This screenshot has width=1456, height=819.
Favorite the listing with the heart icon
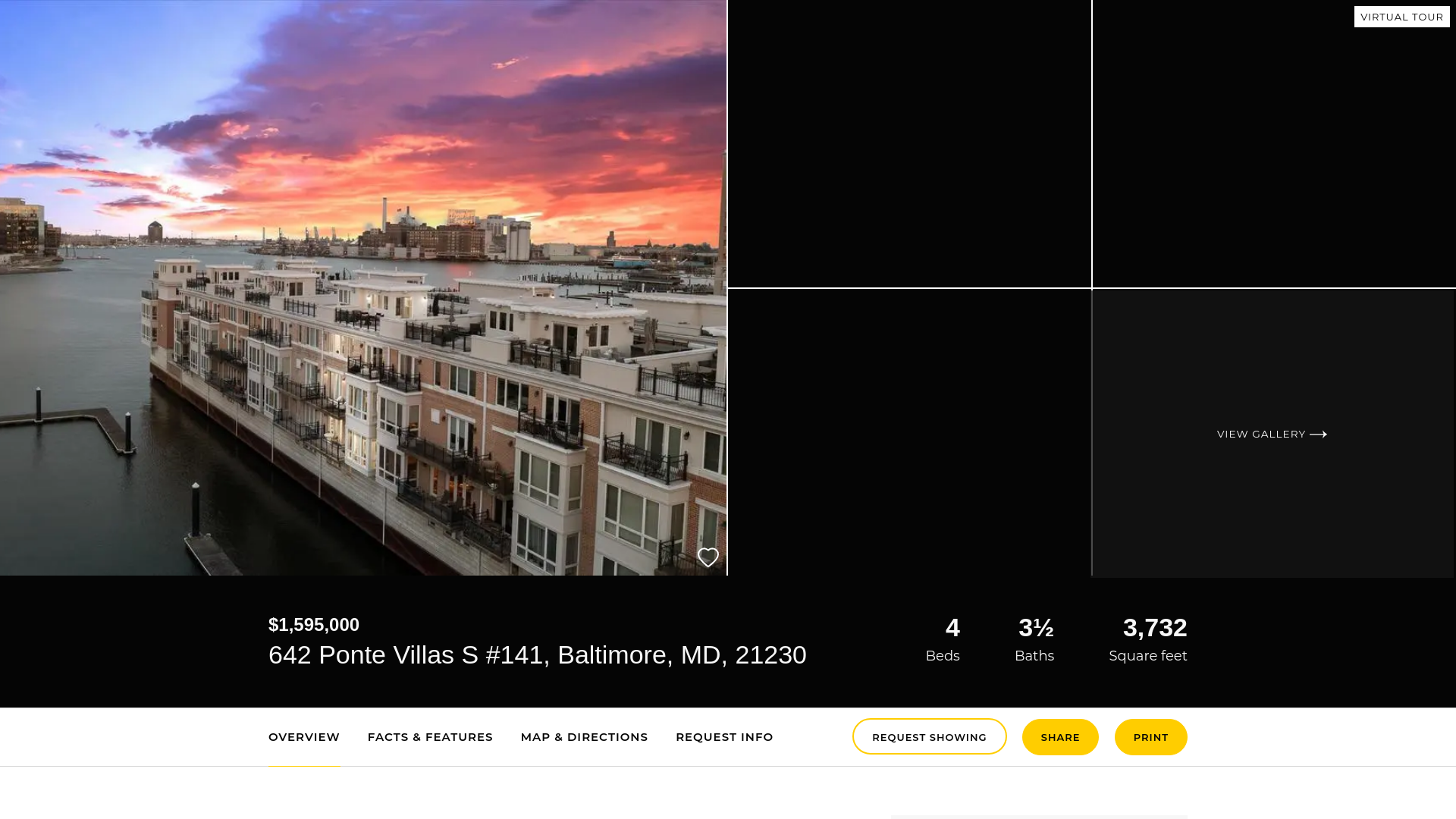708,557
